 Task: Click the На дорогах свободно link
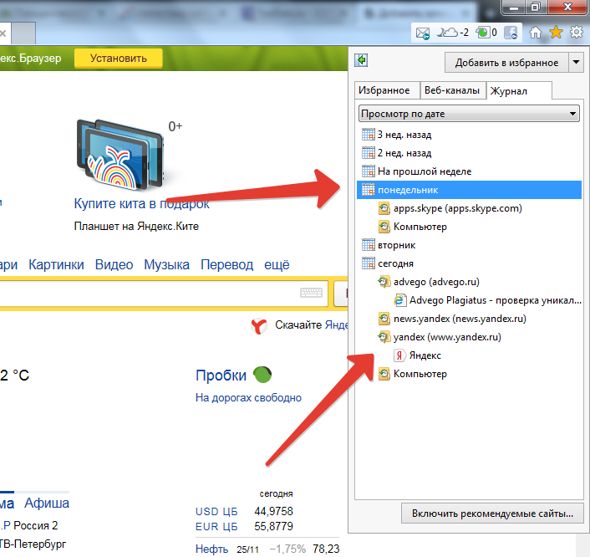248,397
